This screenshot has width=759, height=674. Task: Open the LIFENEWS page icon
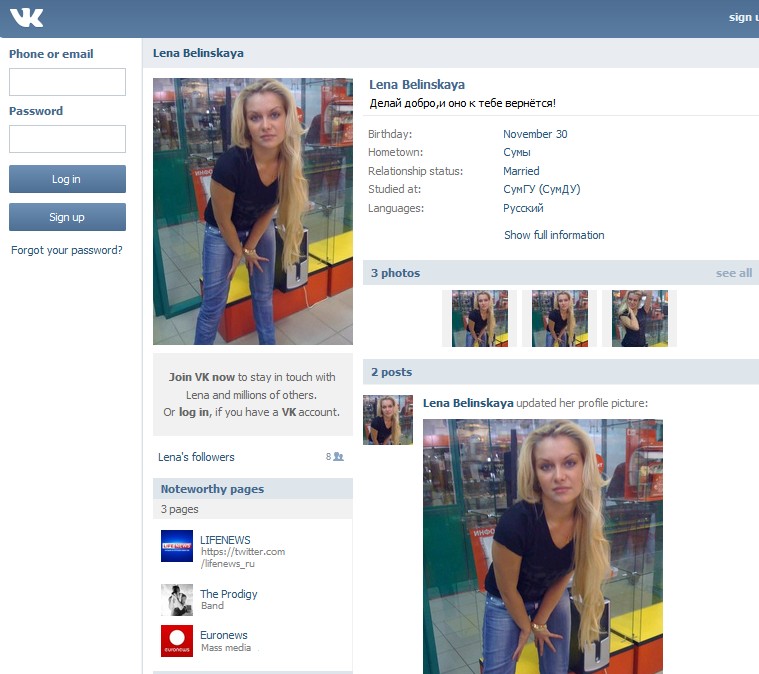click(x=176, y=546)
